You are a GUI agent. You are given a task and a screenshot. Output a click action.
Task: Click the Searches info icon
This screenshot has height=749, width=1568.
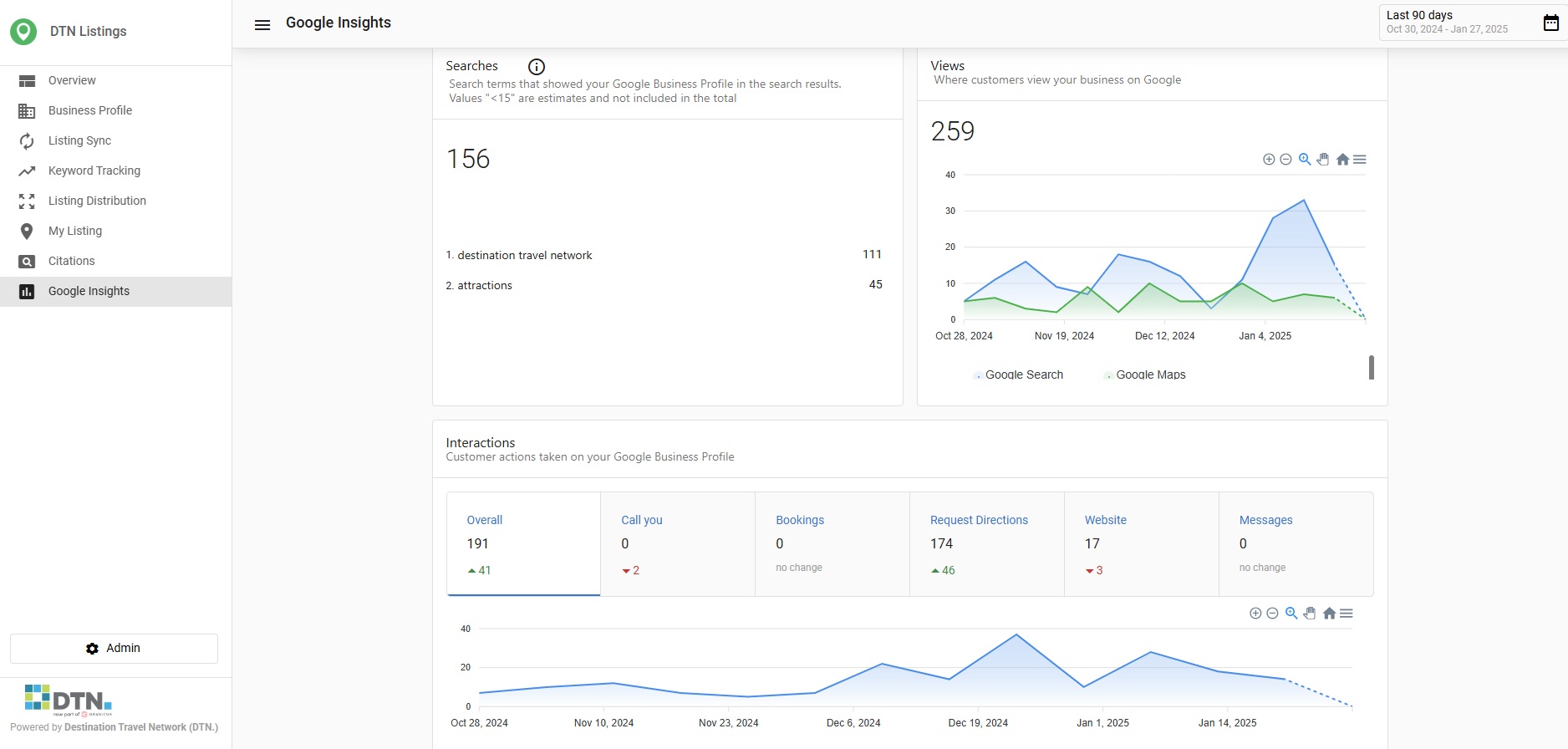pyautogui.click(x=537, y=67)
